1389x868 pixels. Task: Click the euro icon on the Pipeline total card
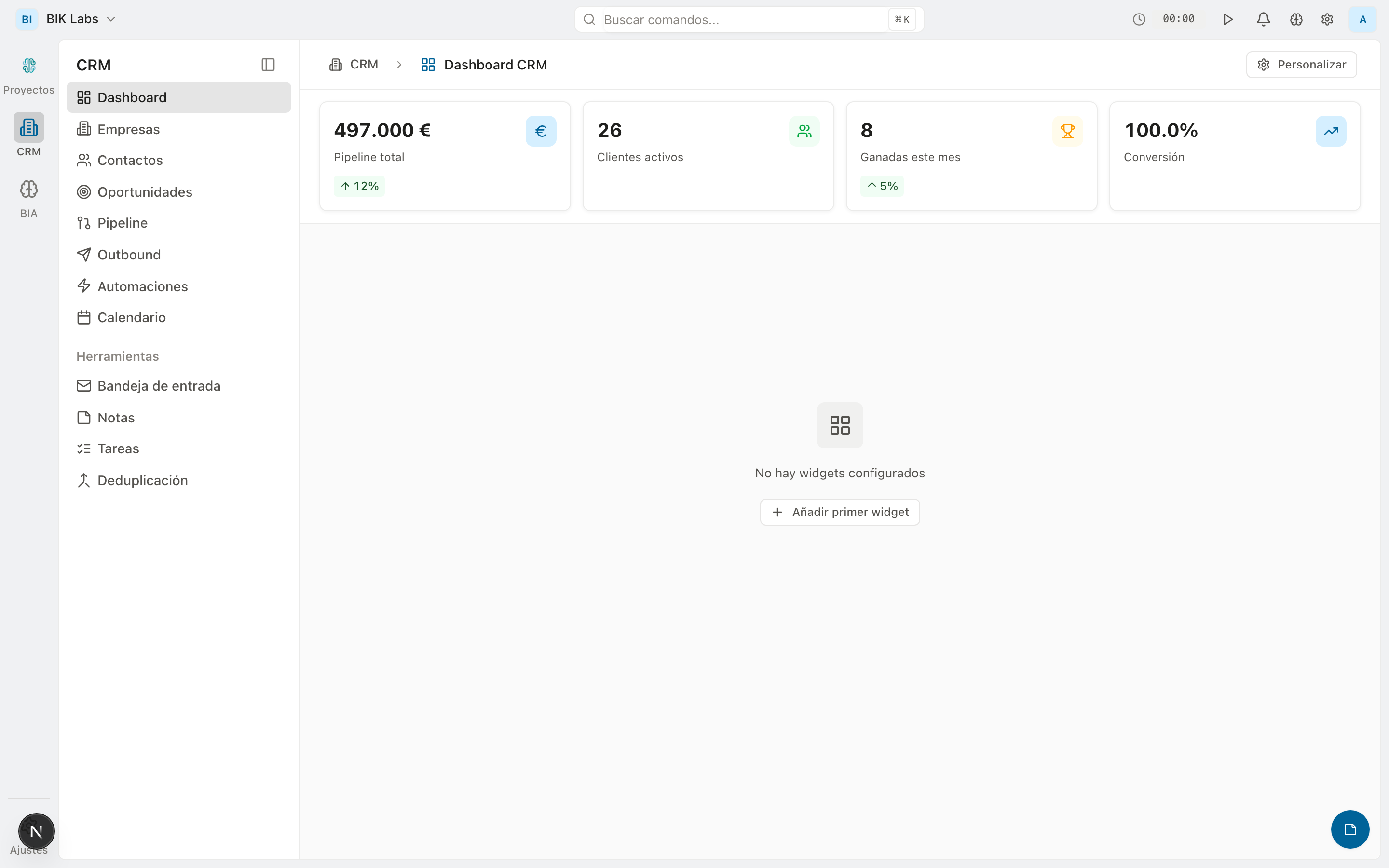pos(540,130)
